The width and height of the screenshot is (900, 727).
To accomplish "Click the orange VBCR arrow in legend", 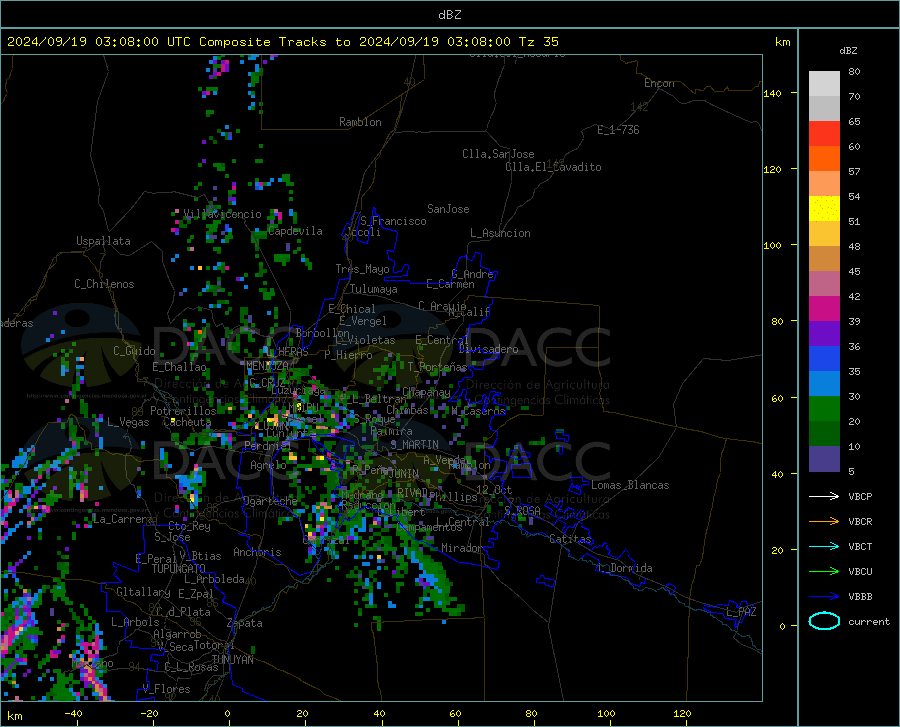I will coord(824,521).
